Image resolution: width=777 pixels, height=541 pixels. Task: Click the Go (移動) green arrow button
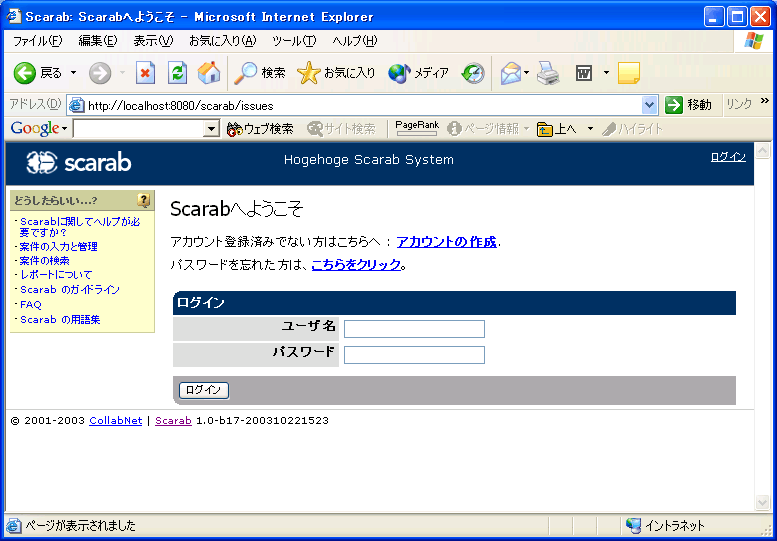point(673,105)
